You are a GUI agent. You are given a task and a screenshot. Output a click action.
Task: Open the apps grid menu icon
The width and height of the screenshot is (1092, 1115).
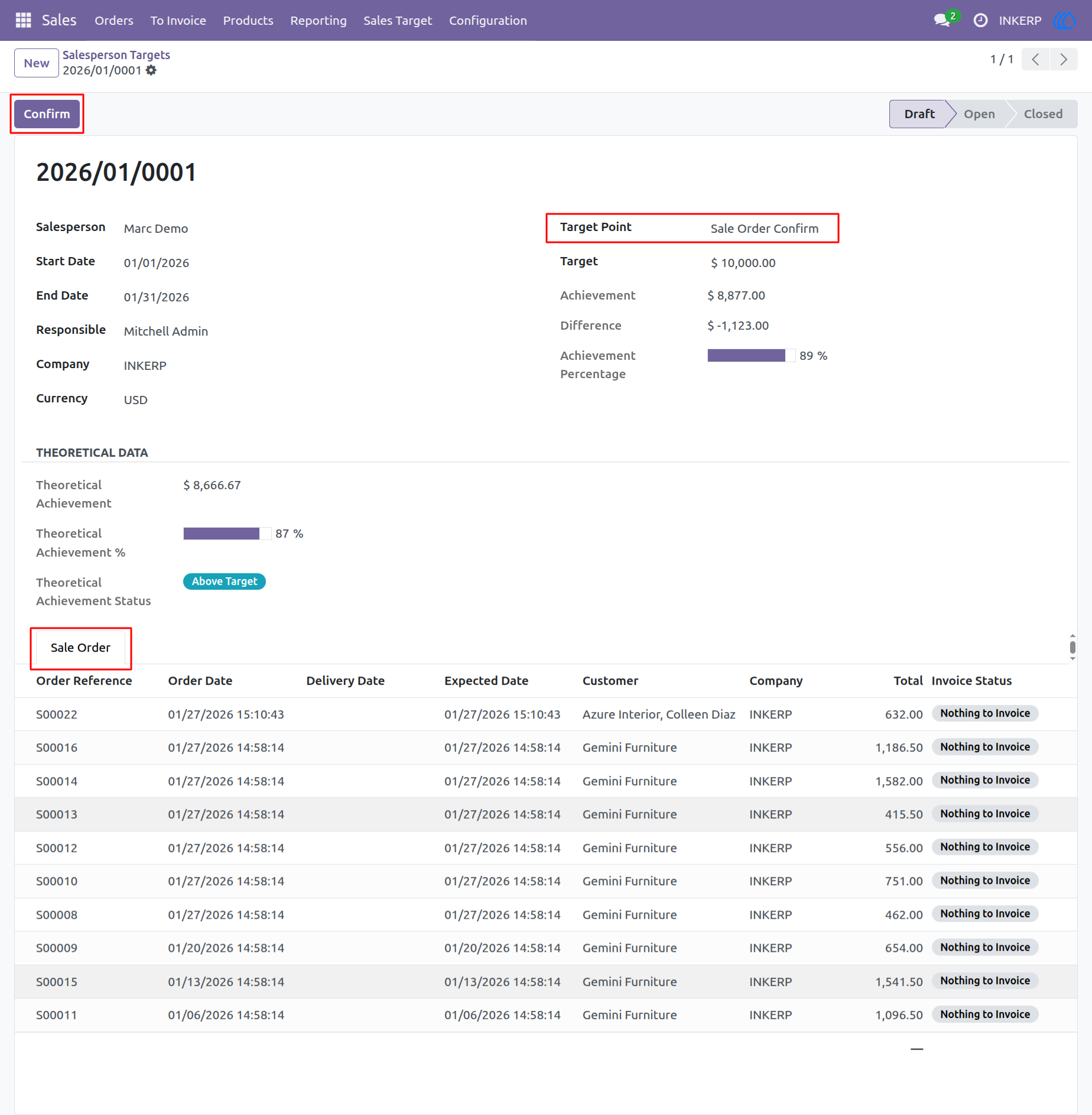23,20
